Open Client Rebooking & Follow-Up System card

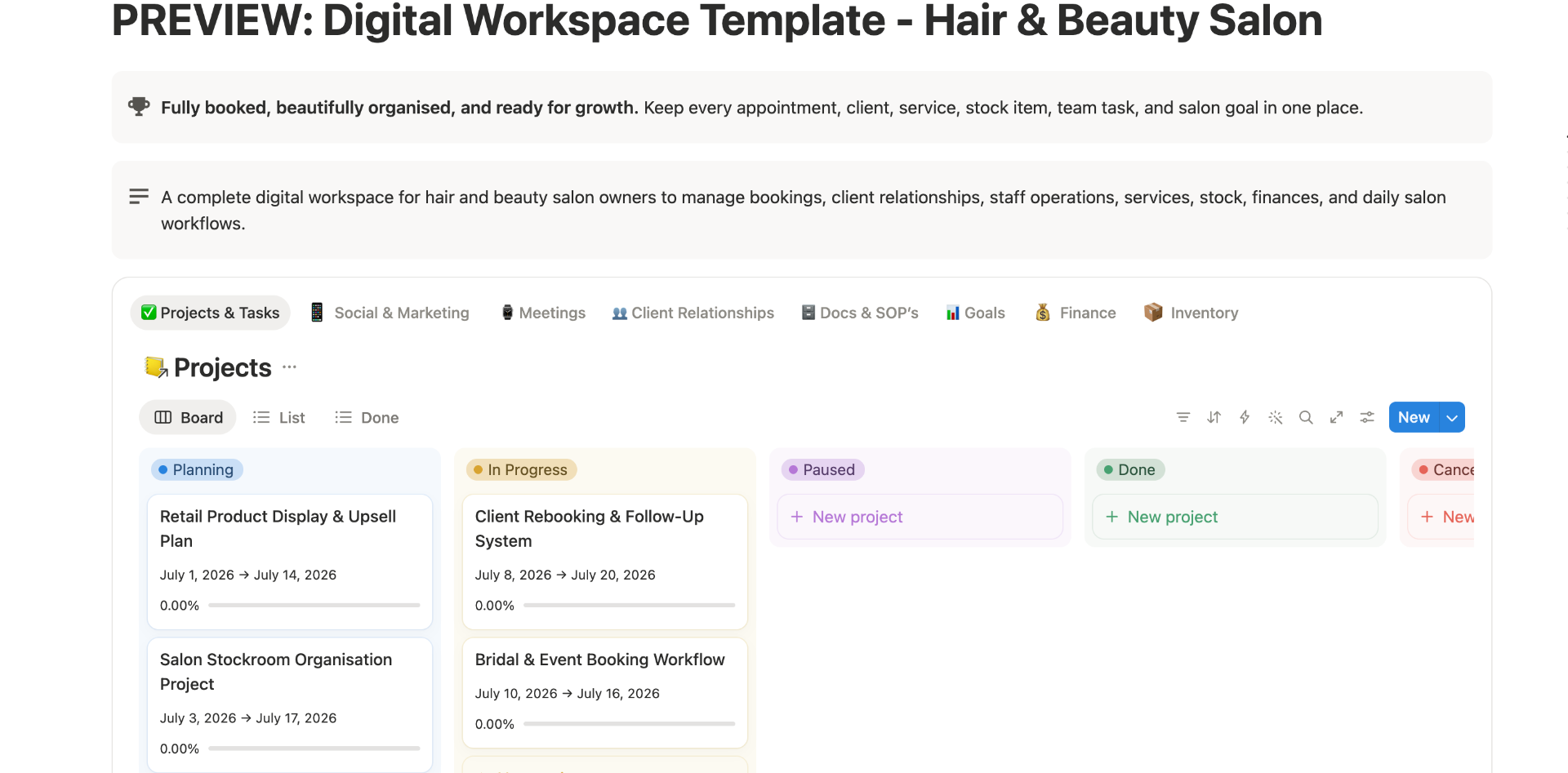point(605,562)
